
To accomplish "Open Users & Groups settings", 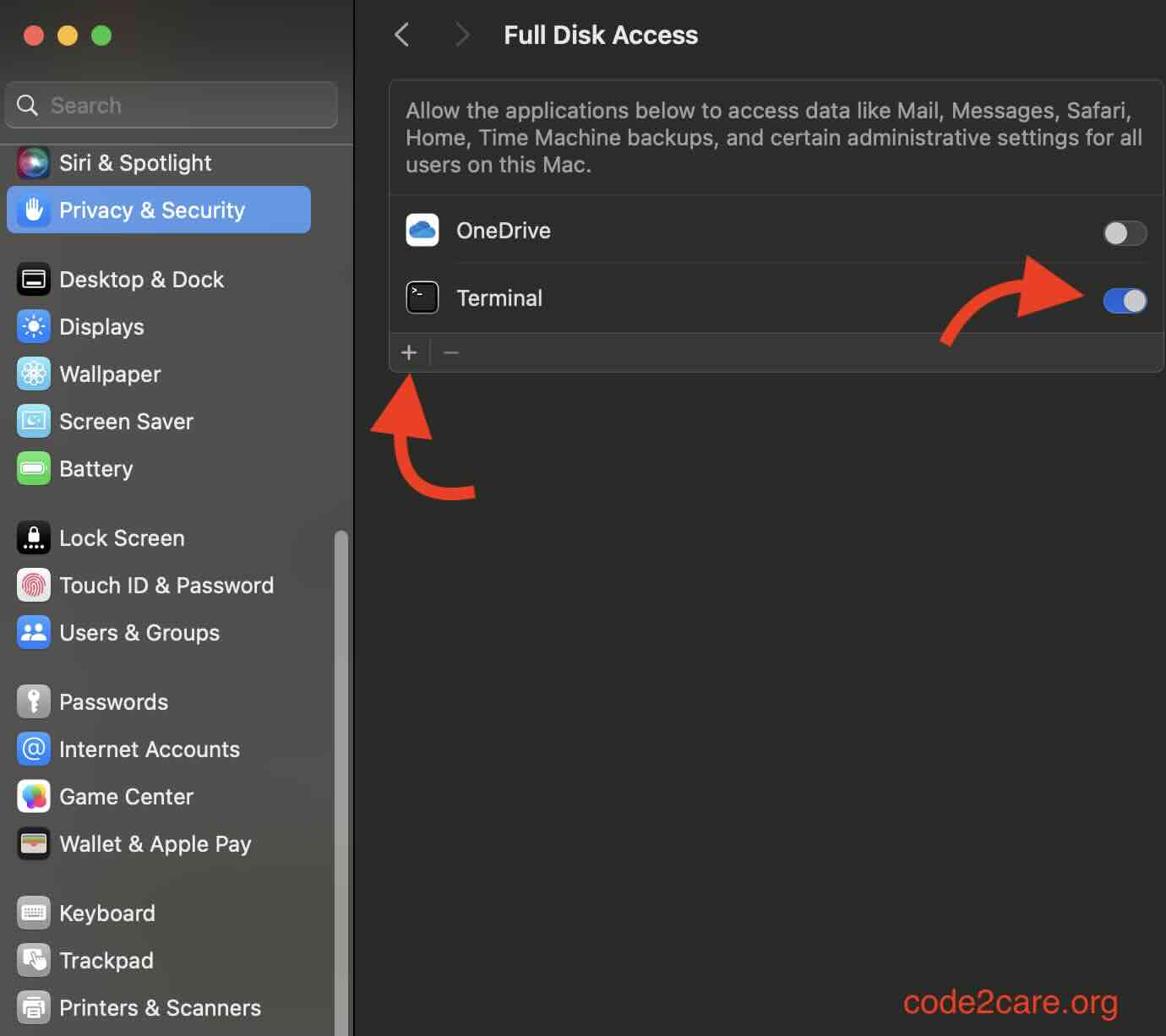I will click(x=139, y=632).
